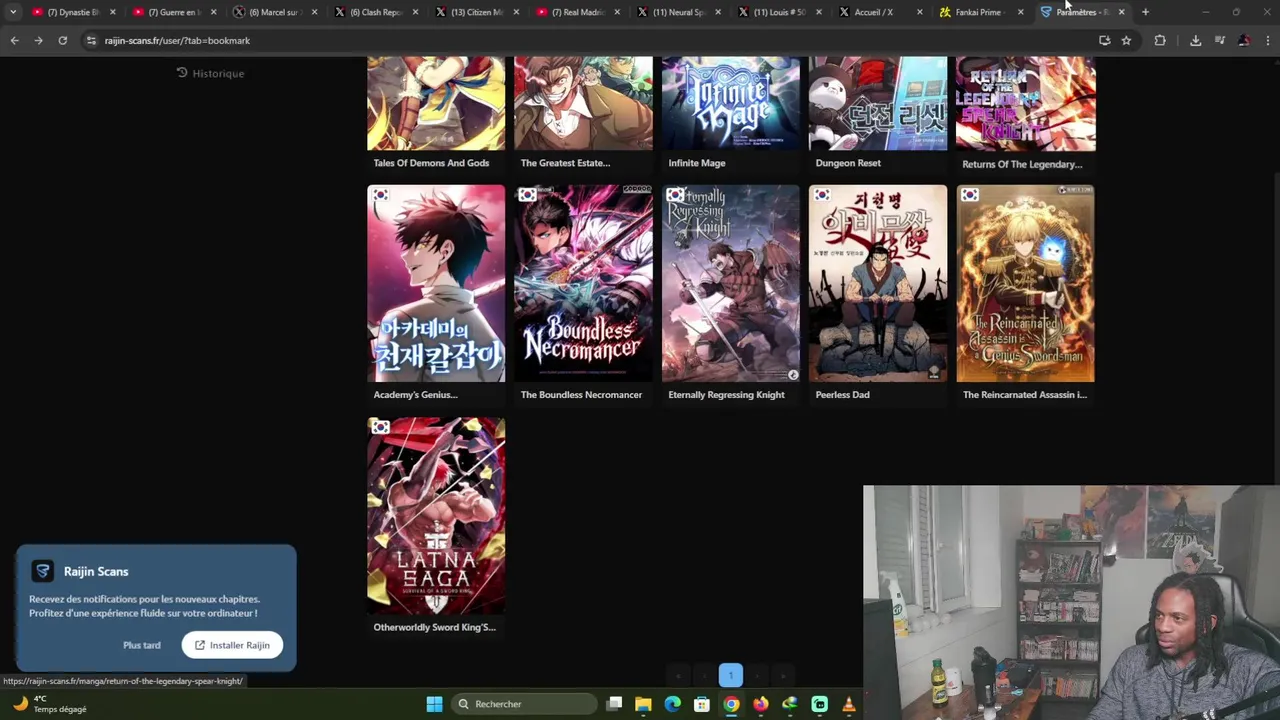Open The Reincarnated Assassin cover
The image size is (1280, 720).
point(1025,283)
